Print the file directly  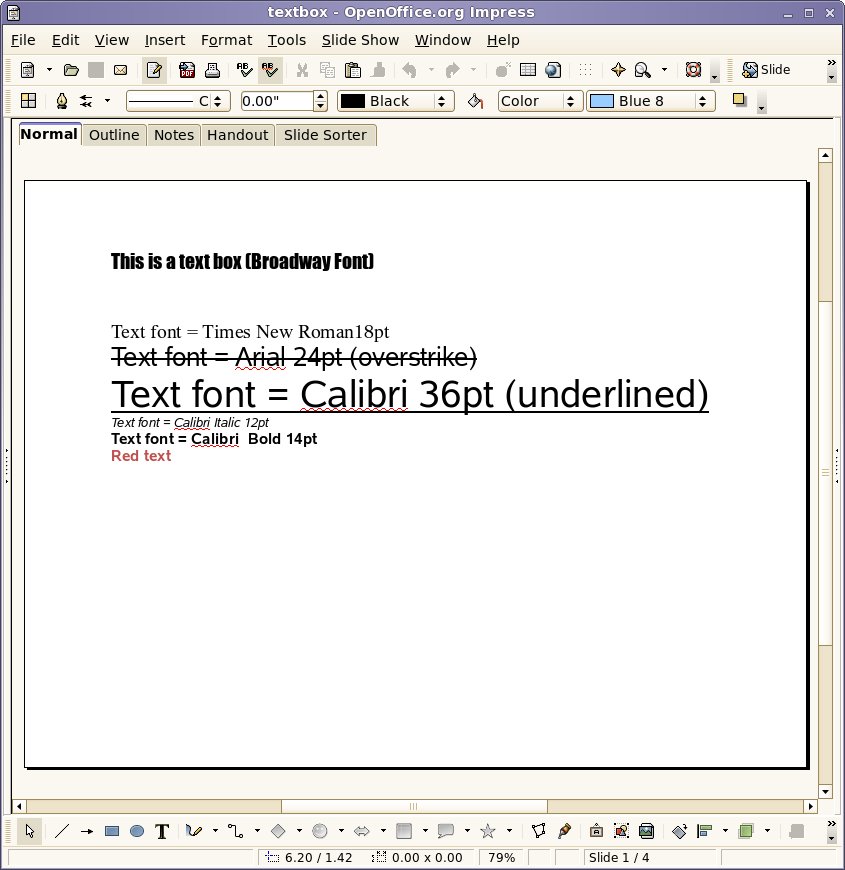tap(212, 70)
